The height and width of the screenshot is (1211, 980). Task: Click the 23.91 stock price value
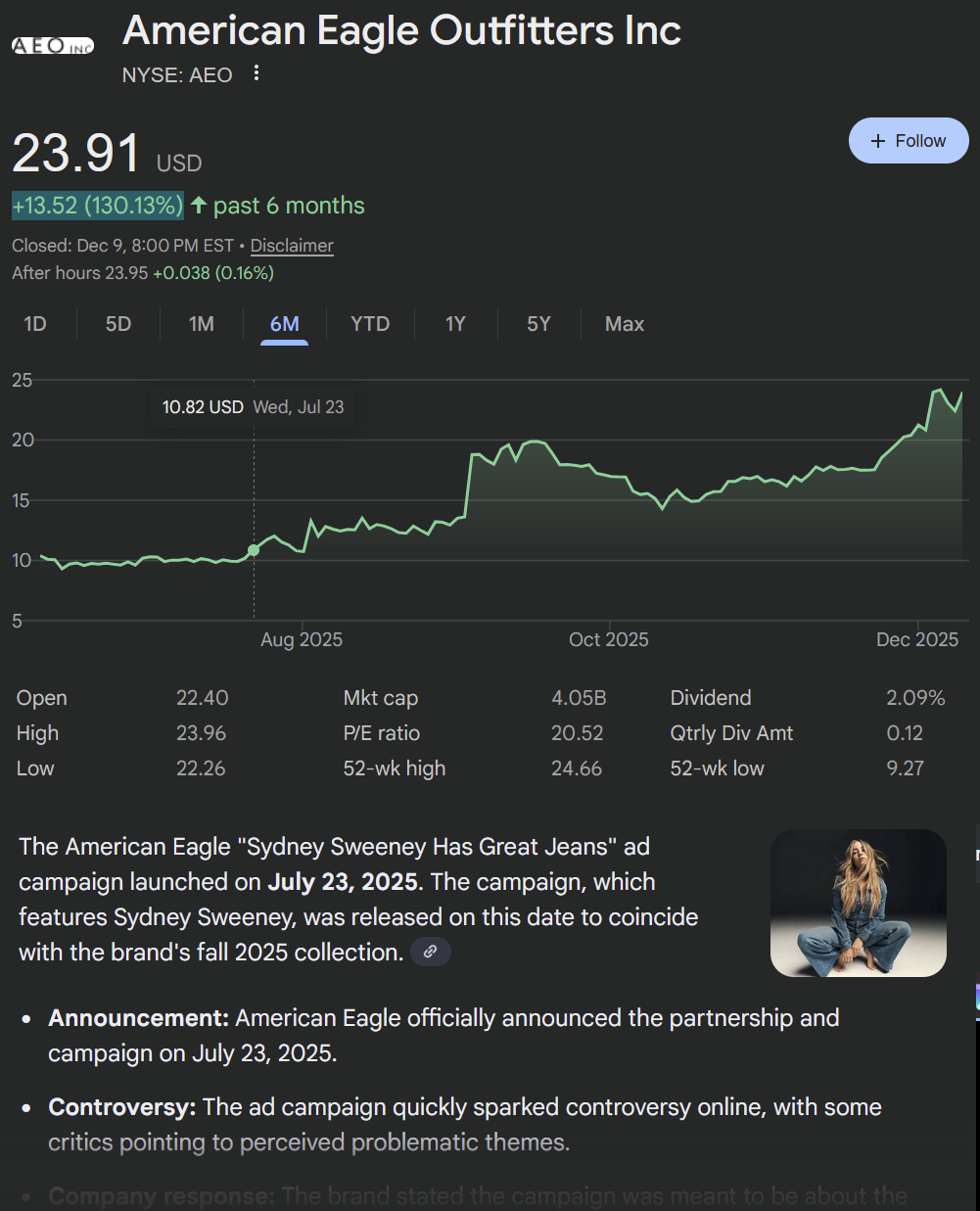click(76, 154)
